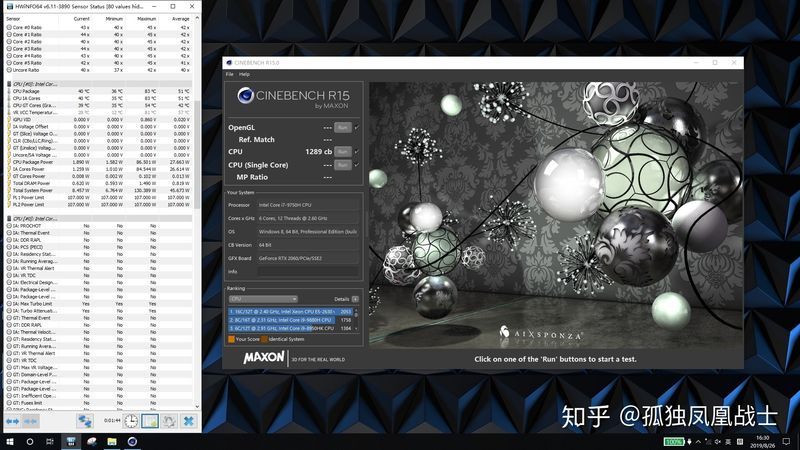The height and width of the screenshot is (450, 800).
Task: Open Cinebench Help menu
Action: pyautogui.click(x=244, y=74)
